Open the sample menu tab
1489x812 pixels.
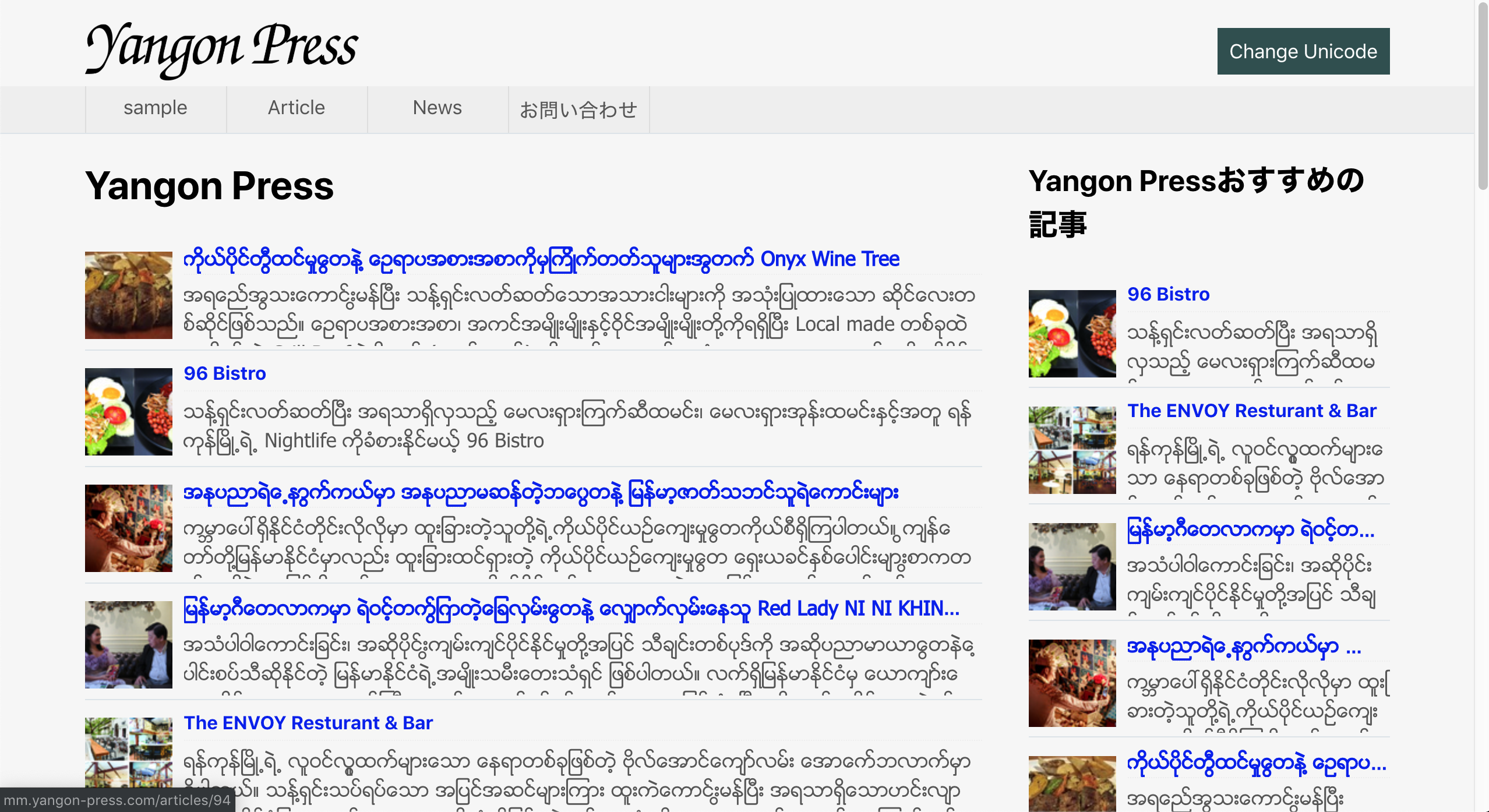point(156,109)
